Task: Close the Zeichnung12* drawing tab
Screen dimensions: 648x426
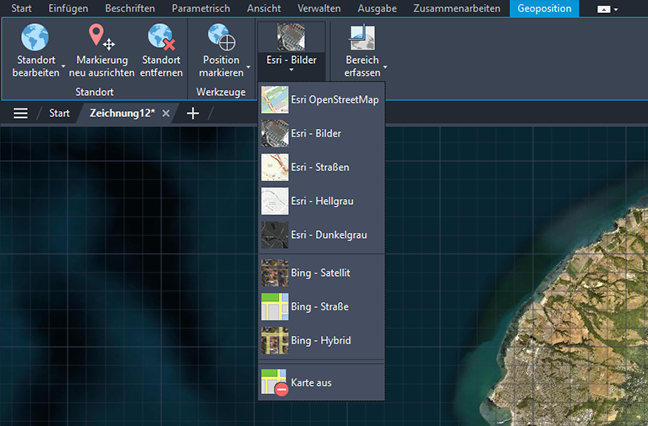Action: pyautogui.click(x=166, y=113)
